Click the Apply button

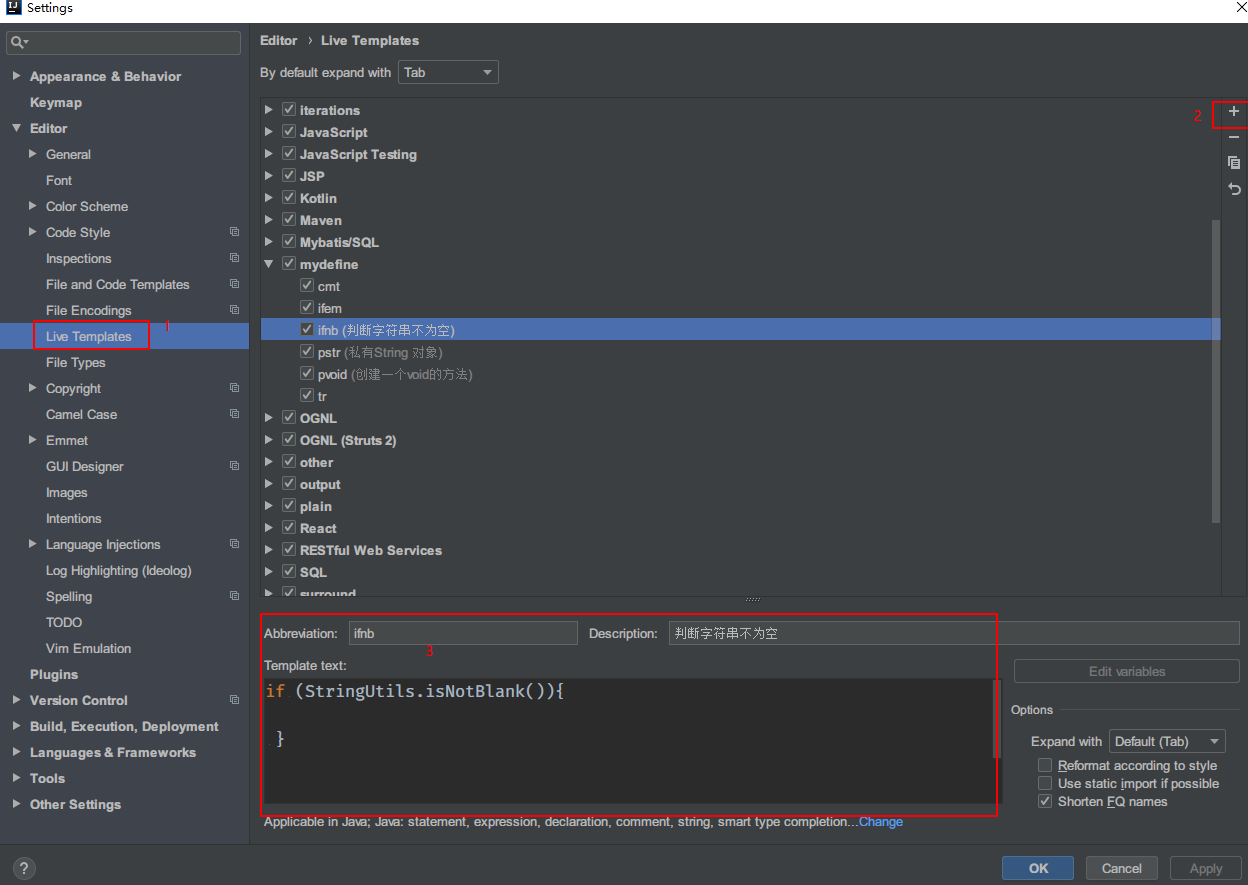pyautogui.click(x=1205, y=868)
